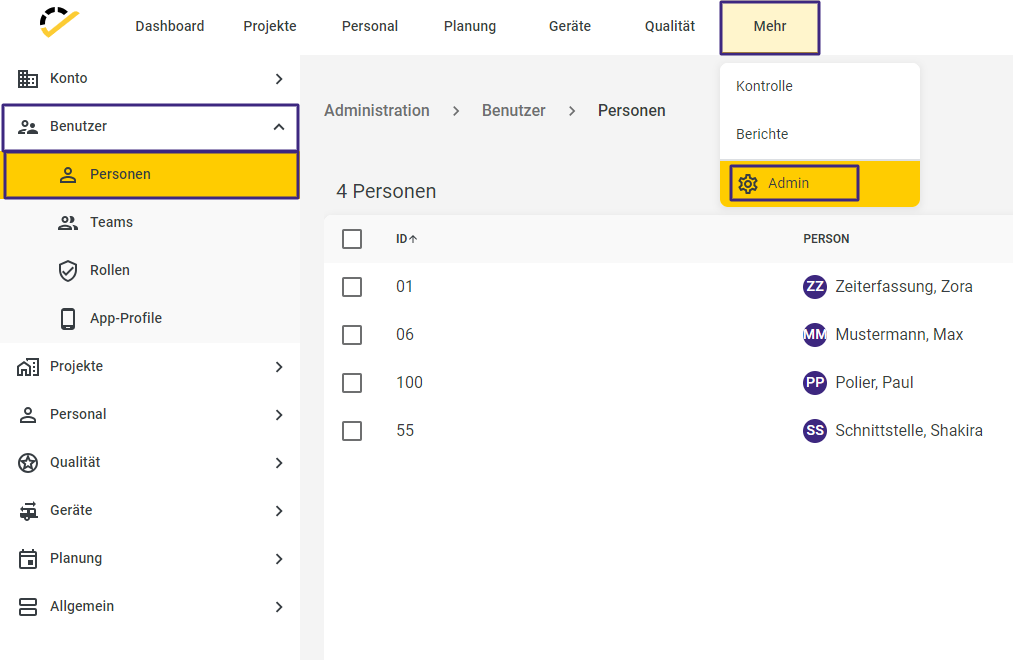
Task: Click the Geräte machine icon in sidebar
Action: [28, 511]
